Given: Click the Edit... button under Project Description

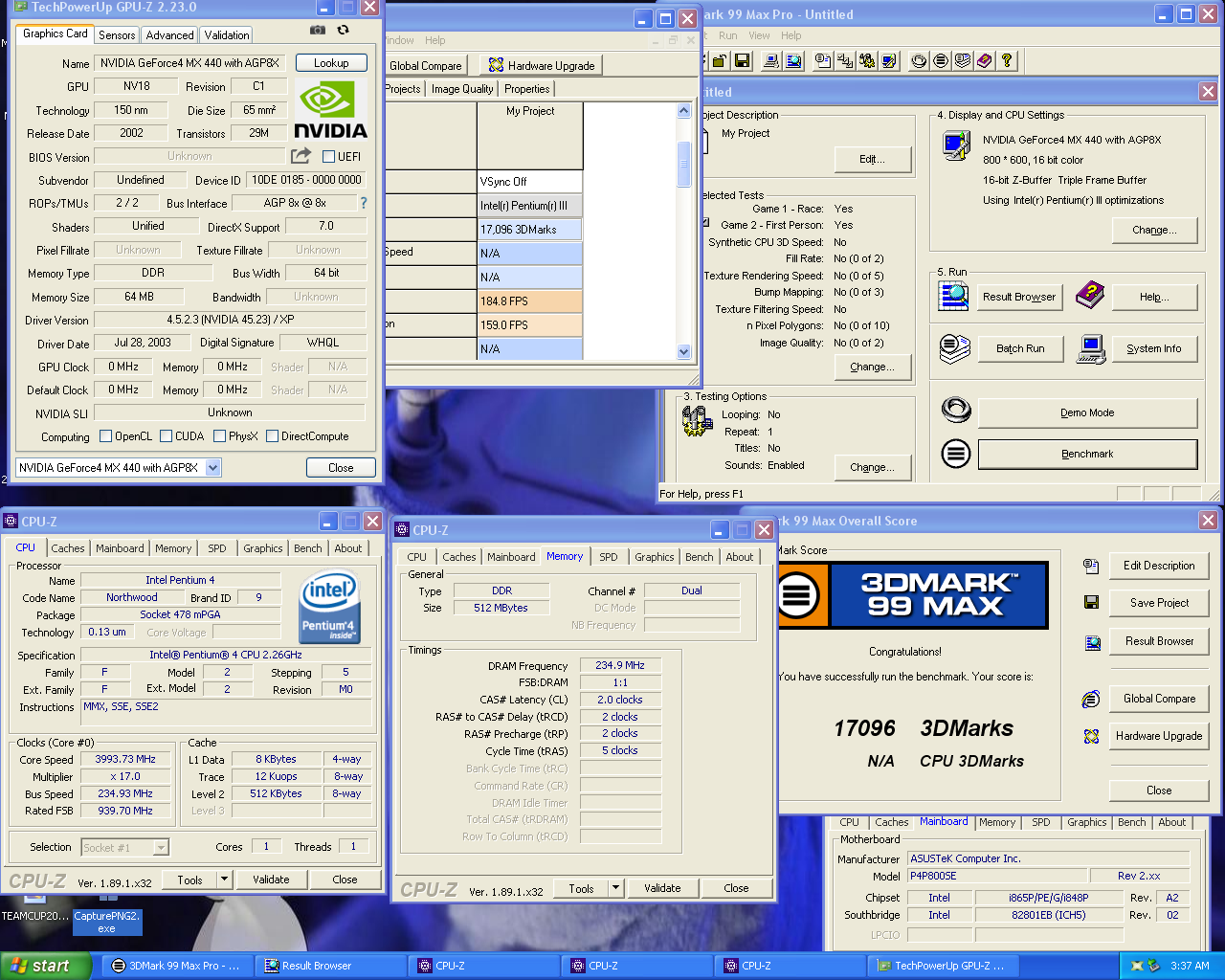Looking at the screenshot, I should click(872, 159).
